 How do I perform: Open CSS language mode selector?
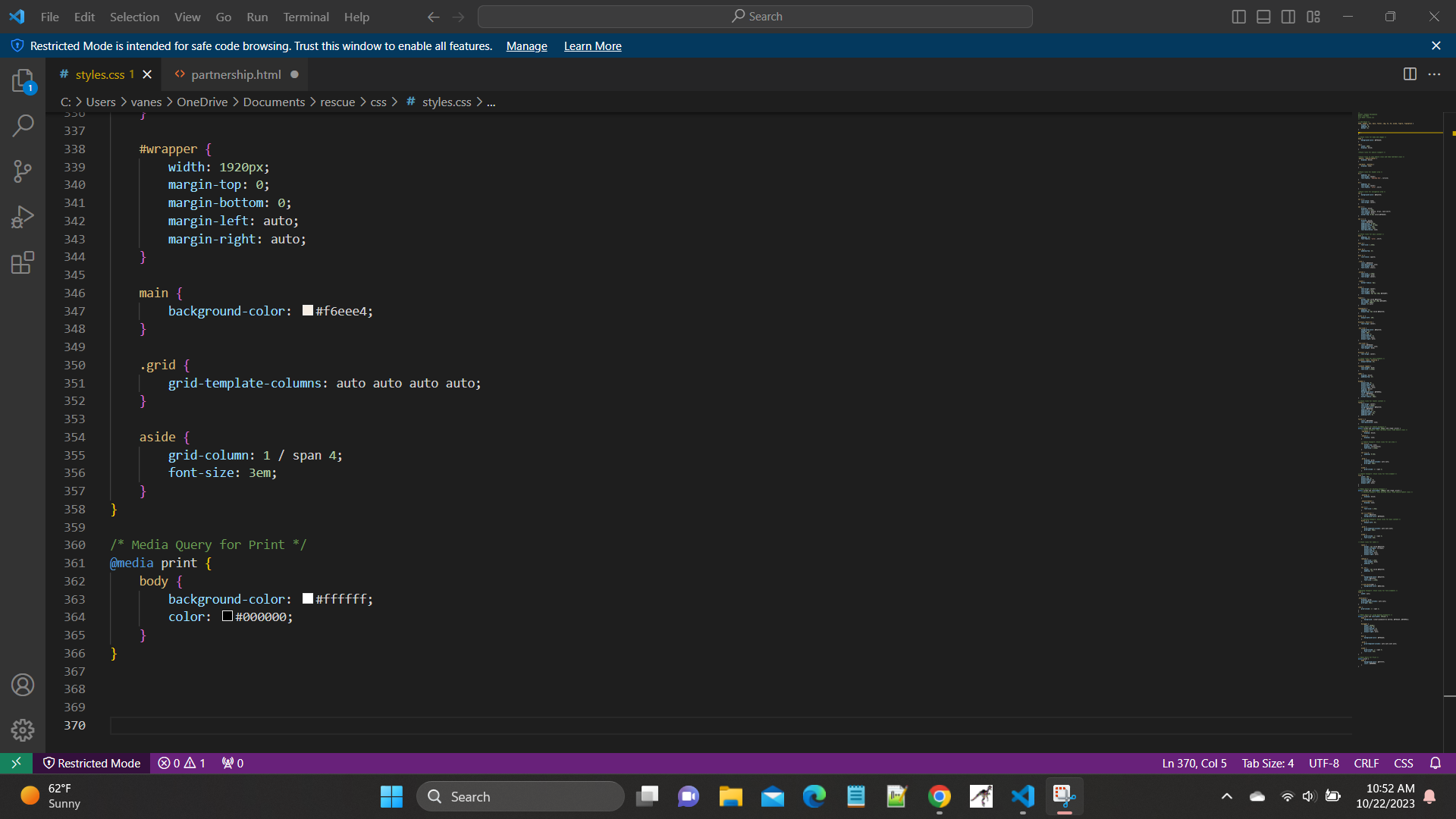1403,763
